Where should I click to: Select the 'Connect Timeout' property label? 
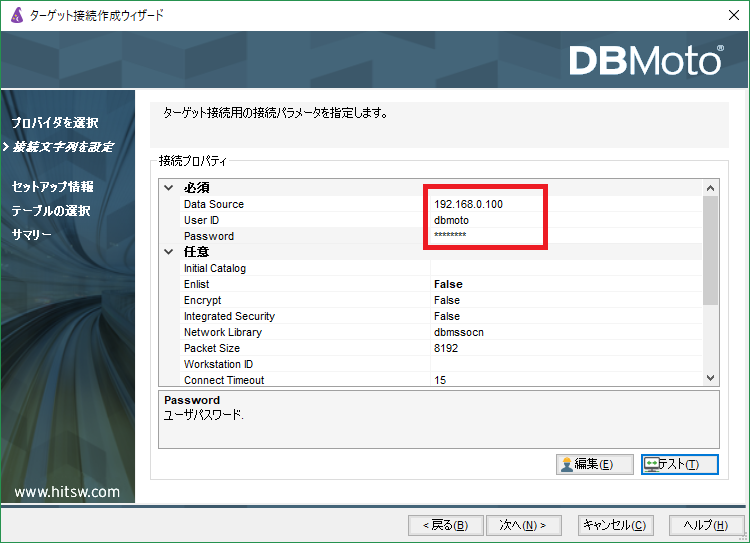[224, 380]
